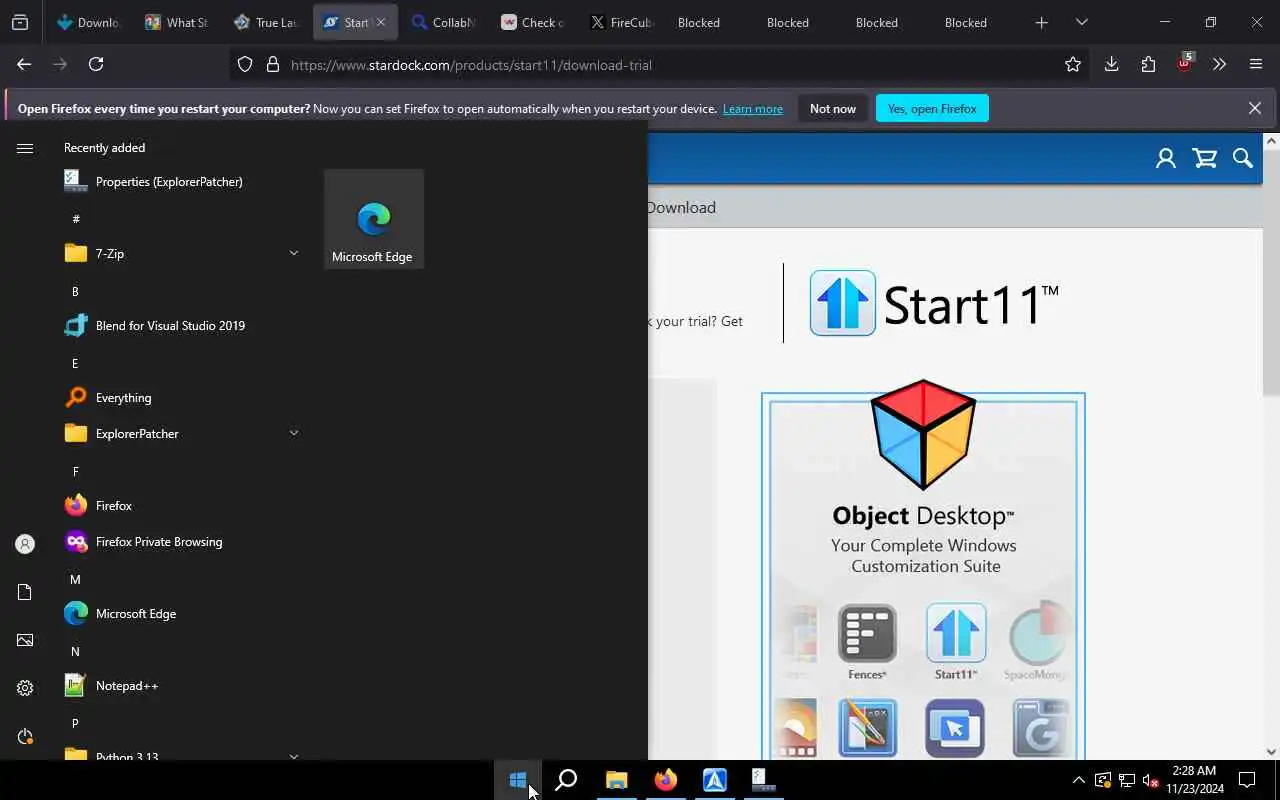The image size is (1280, 800).
Task: Switch to the What St tab
Action: 175,22
